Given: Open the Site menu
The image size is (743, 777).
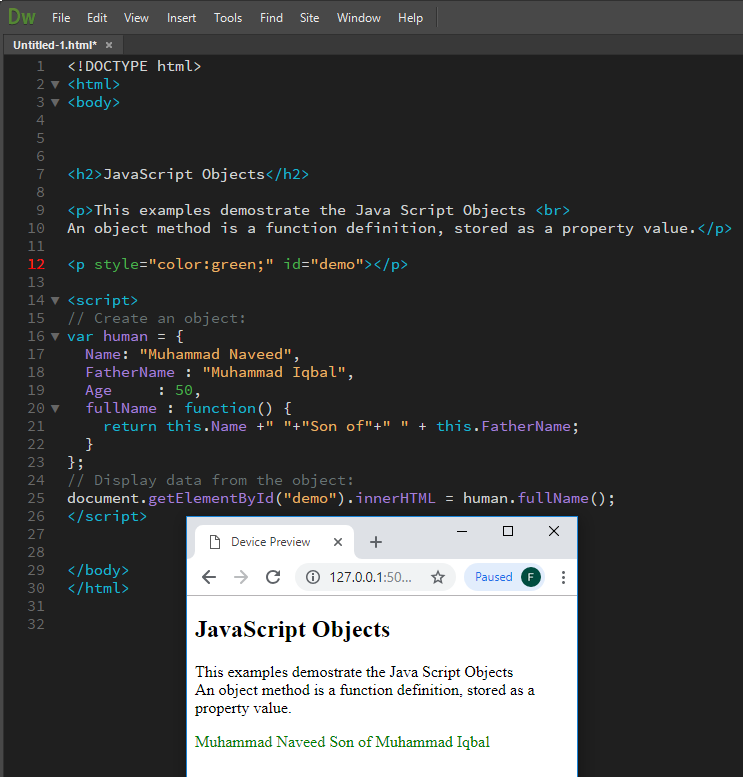Looking at the screenshot, I should point(309,18).
